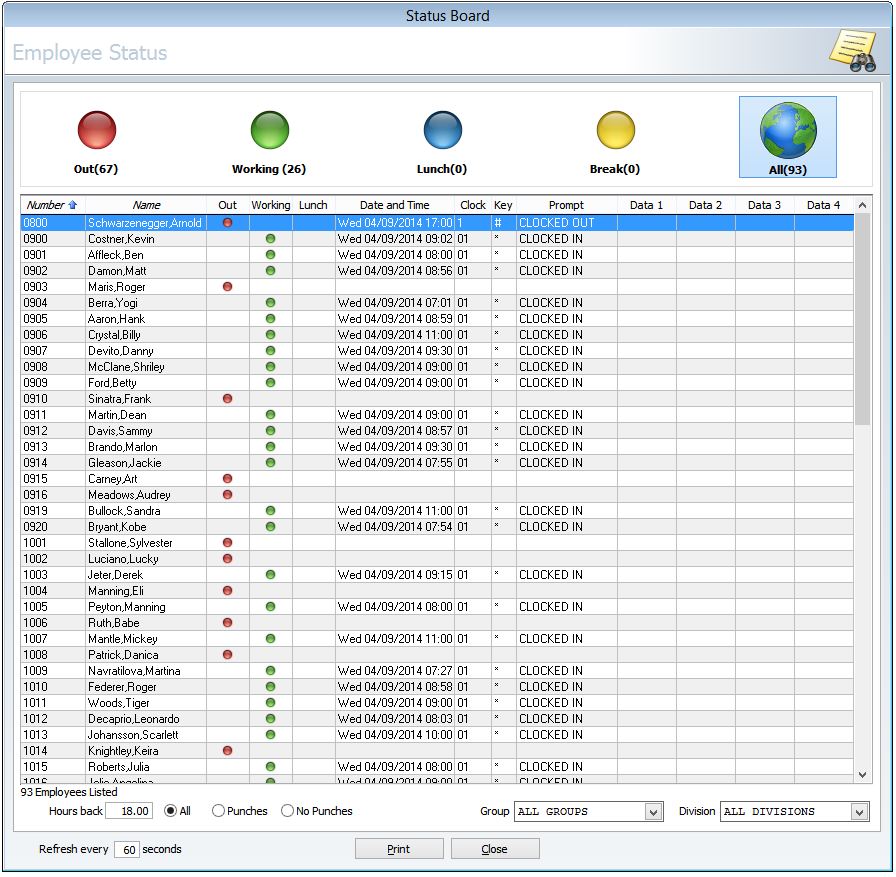The height and width of the screenshot is (877, 896).
Task: Sort by the Name column header
Action: 146,205
